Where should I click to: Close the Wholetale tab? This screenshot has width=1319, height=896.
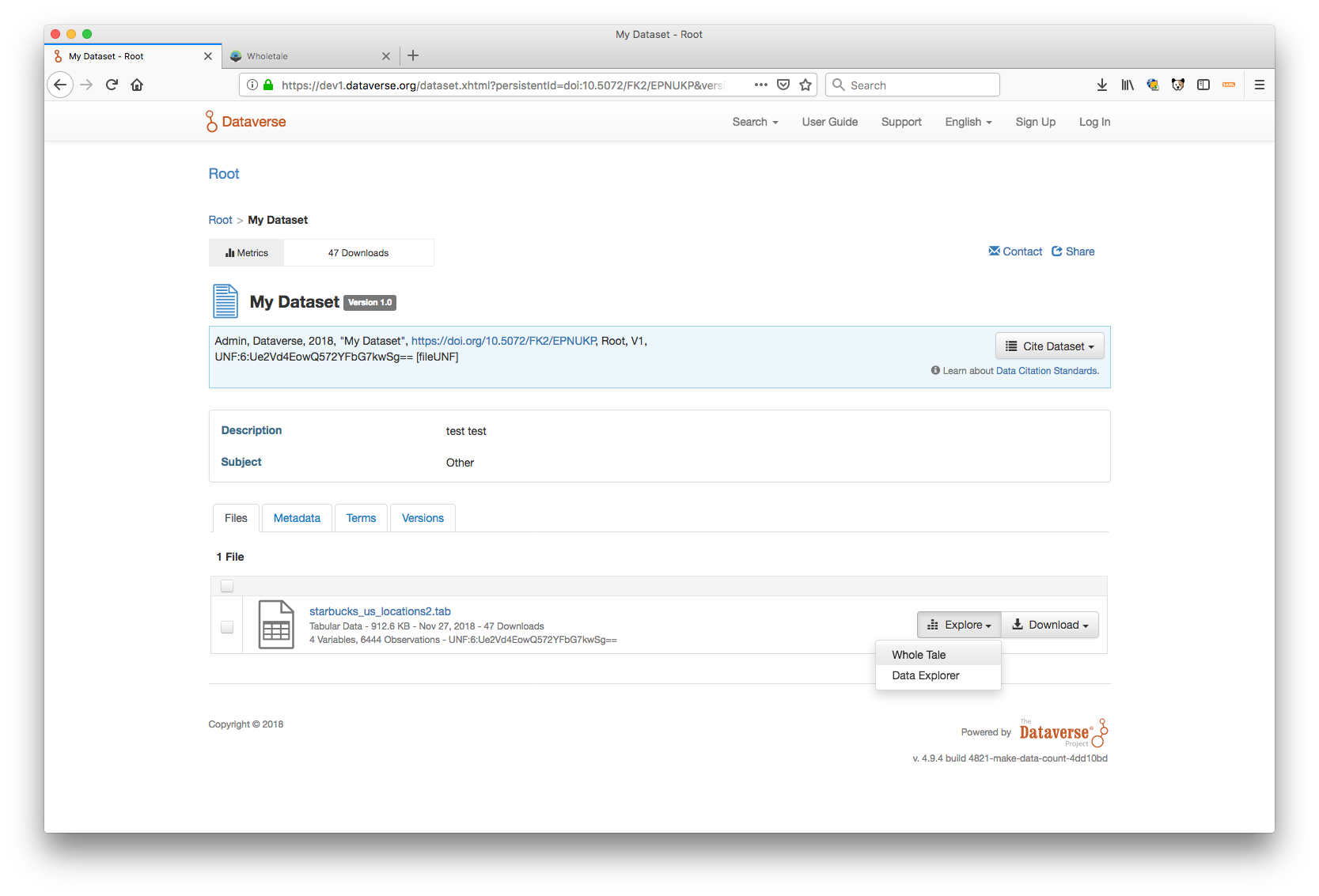point(386,56)
